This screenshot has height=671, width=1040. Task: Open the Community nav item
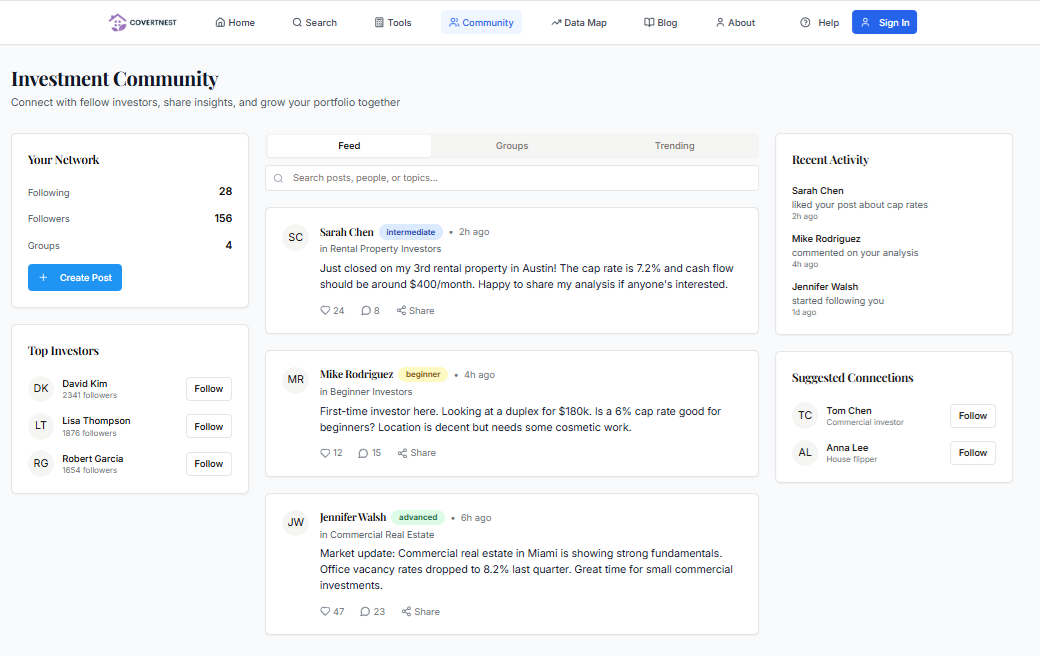[482, 23]
